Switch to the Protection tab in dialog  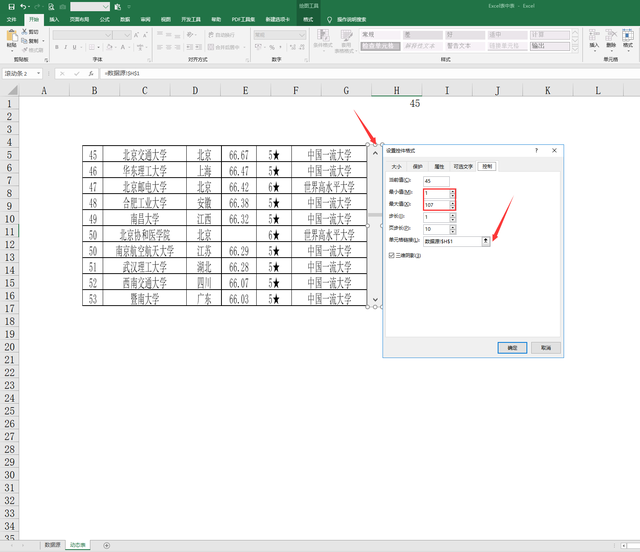click(418, 167)
